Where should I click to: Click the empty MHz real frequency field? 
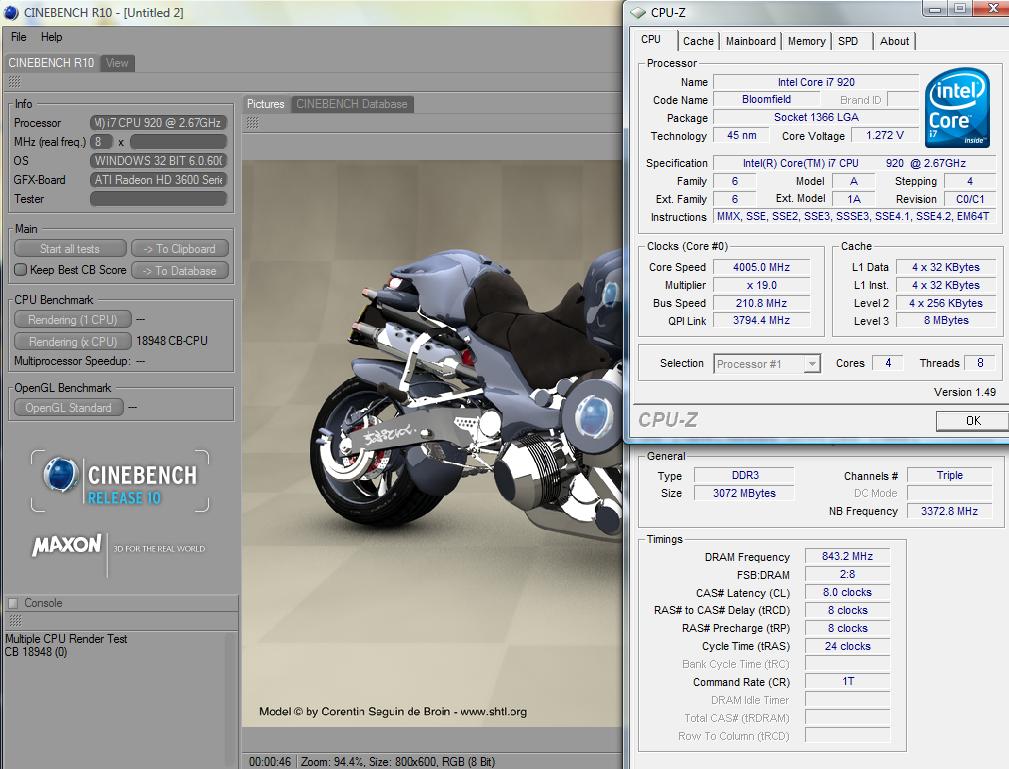(178, 142)
